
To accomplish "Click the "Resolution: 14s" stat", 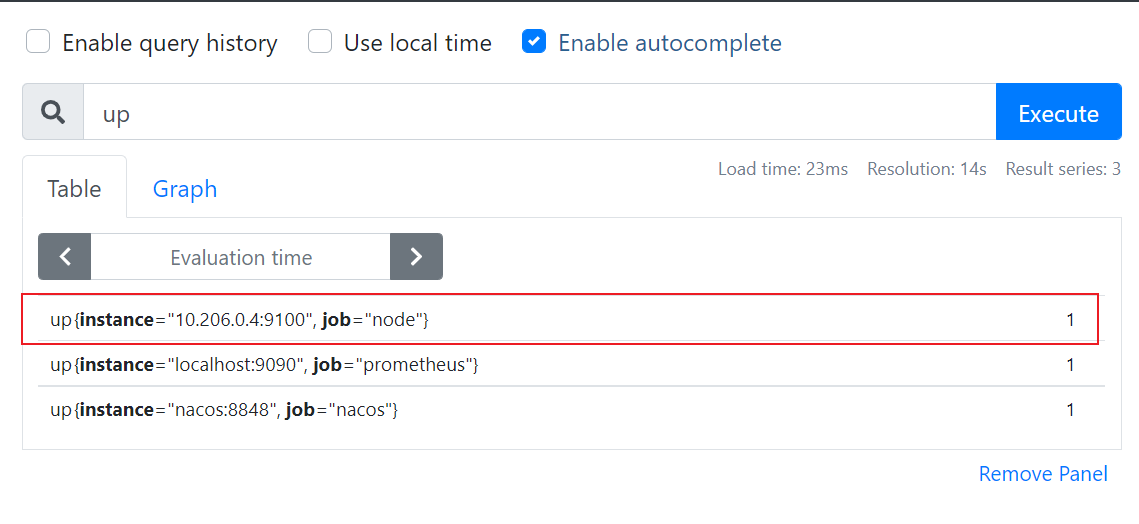I will [927, 169].
